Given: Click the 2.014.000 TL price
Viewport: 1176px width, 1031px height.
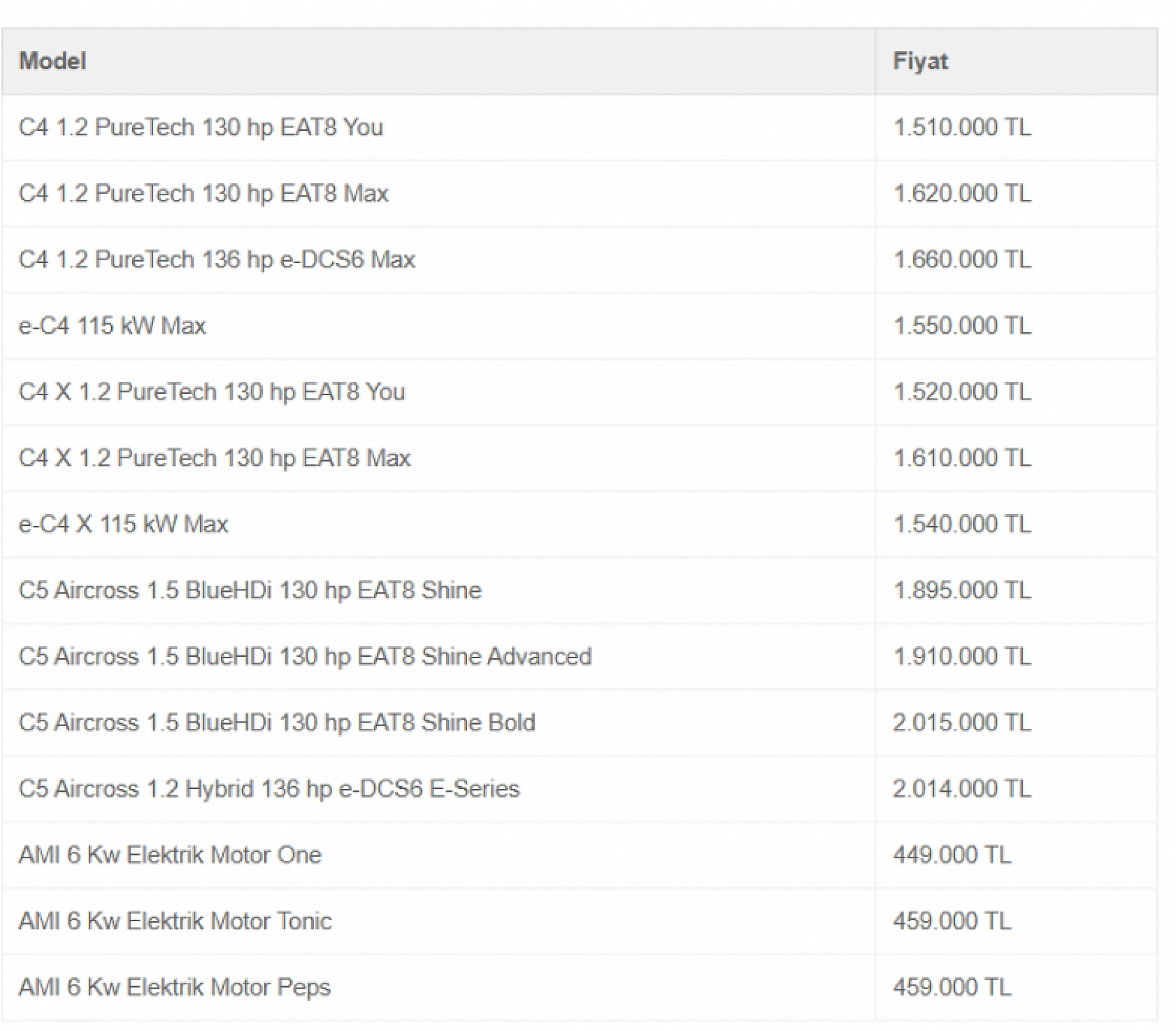Looking at the screenshot, I should 961,789.
